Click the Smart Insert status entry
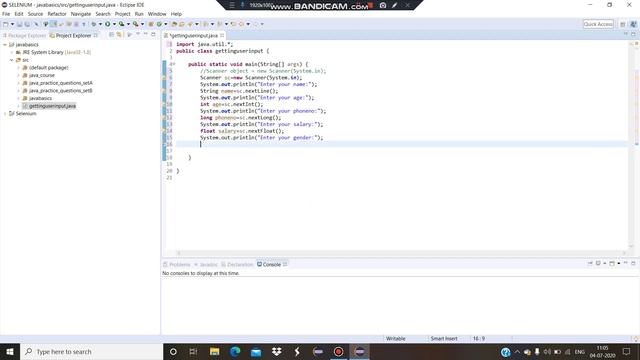The image size is (640, 360). pos(444,339)
